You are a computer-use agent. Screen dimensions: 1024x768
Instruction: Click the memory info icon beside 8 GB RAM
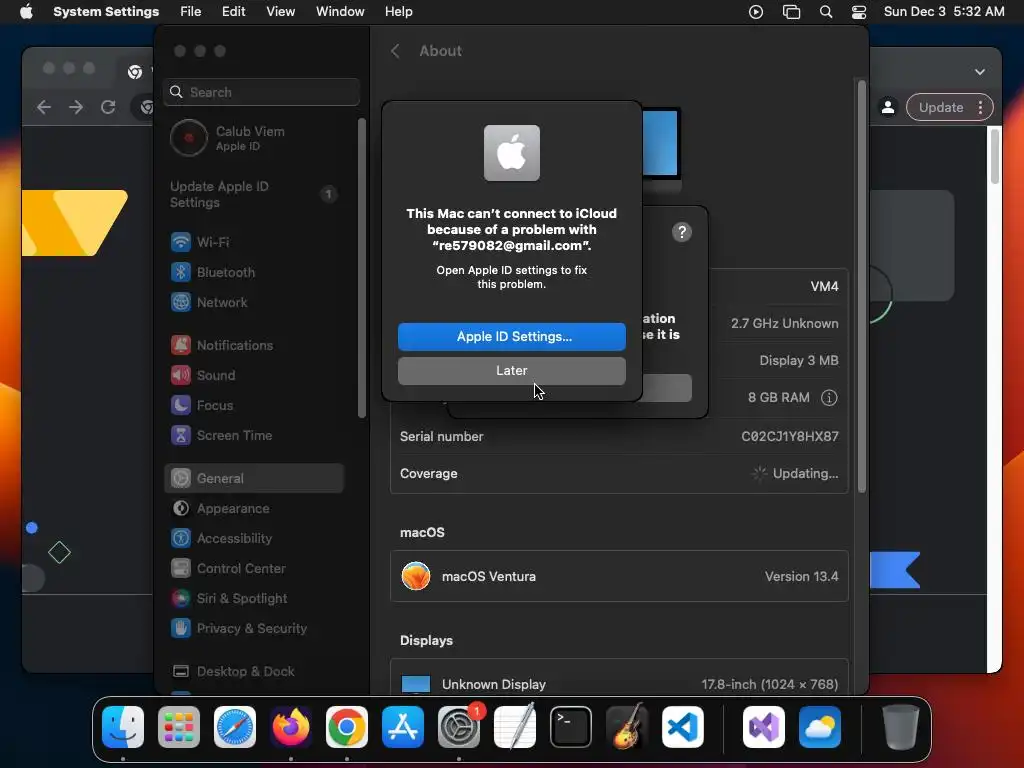pyautogui.click(x=829, y=398)
